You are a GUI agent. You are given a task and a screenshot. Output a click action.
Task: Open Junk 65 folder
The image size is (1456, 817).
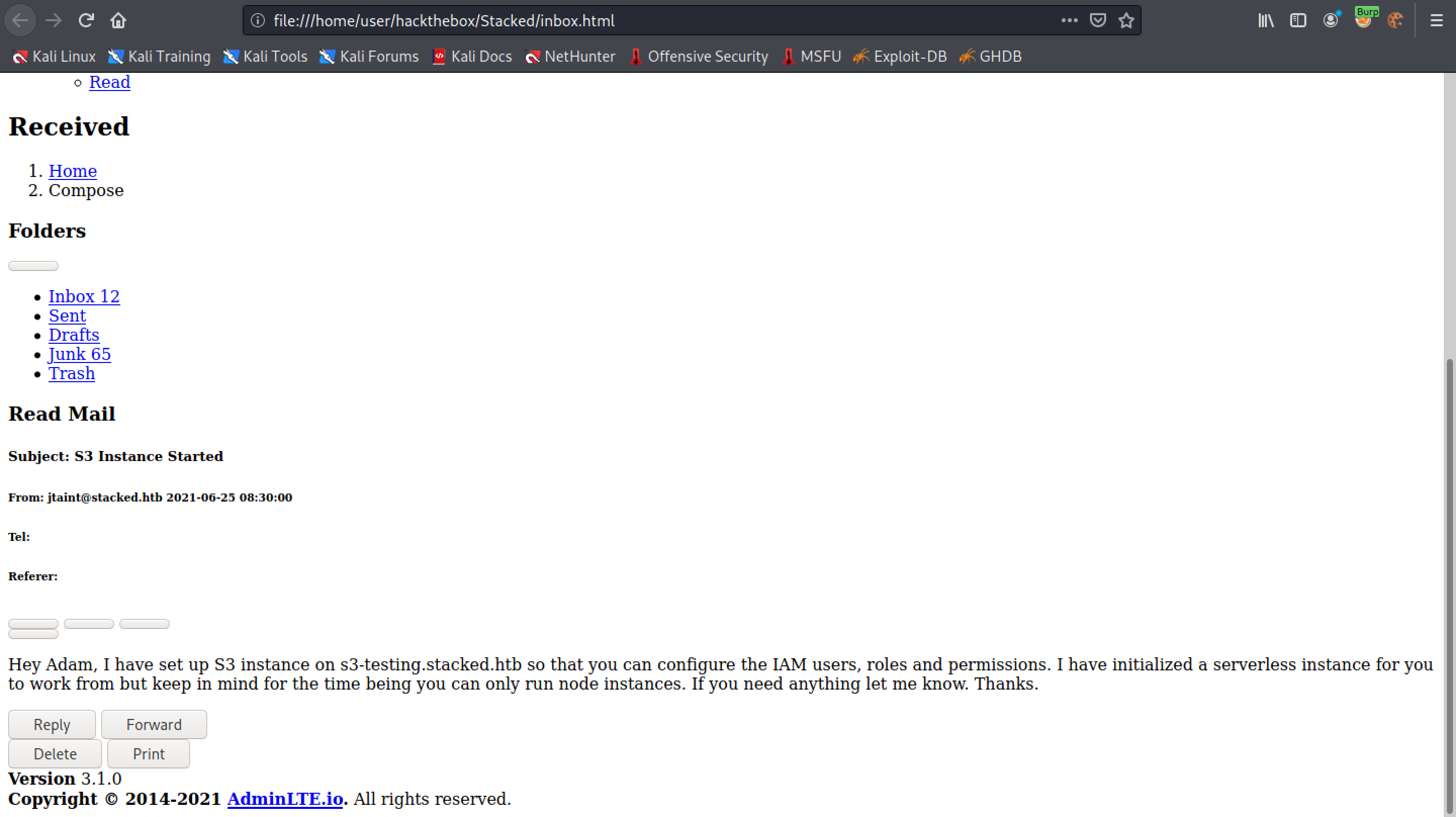click(80, 354)
